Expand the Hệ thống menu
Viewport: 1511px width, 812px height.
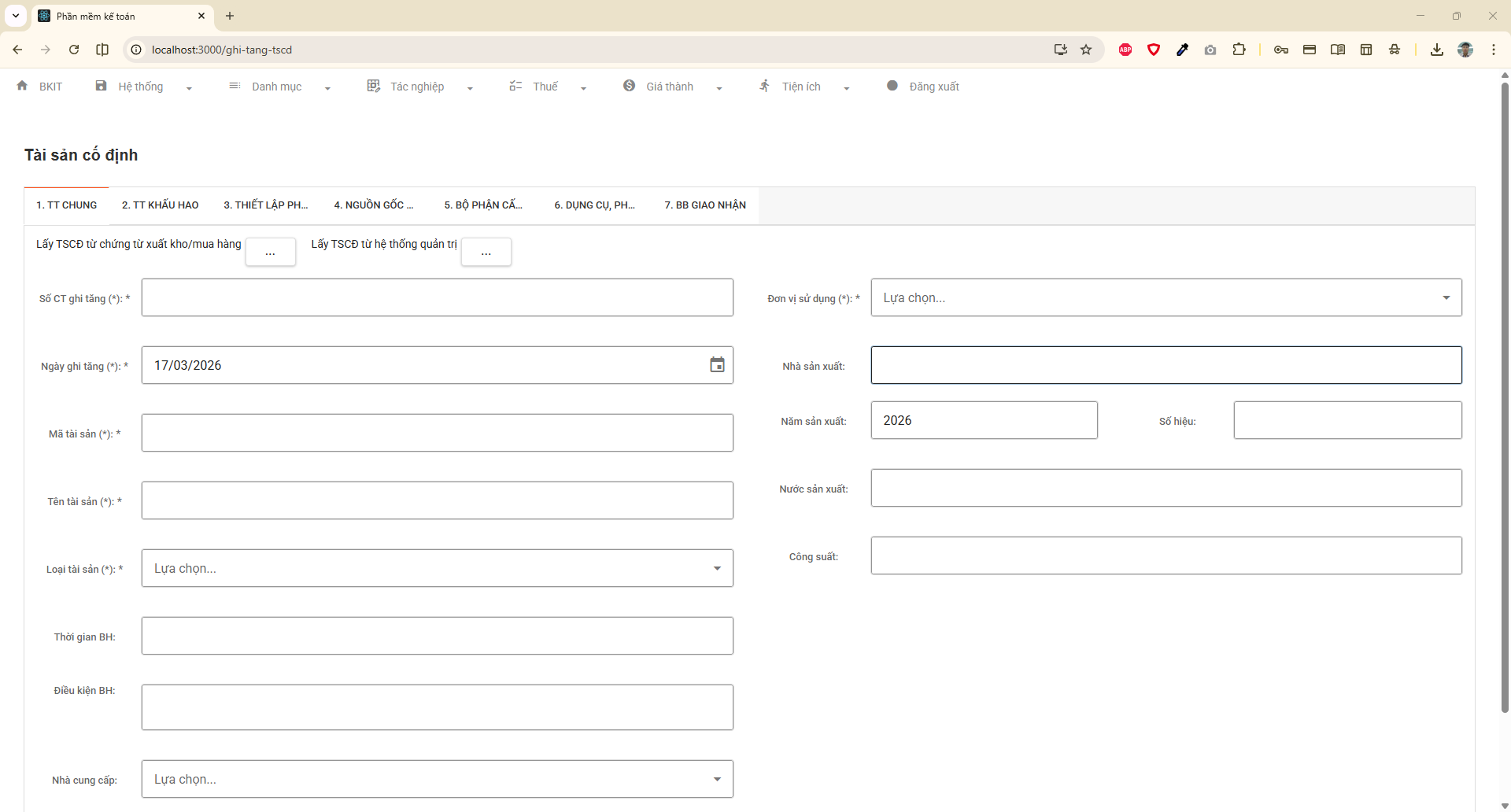click(142, 87)
